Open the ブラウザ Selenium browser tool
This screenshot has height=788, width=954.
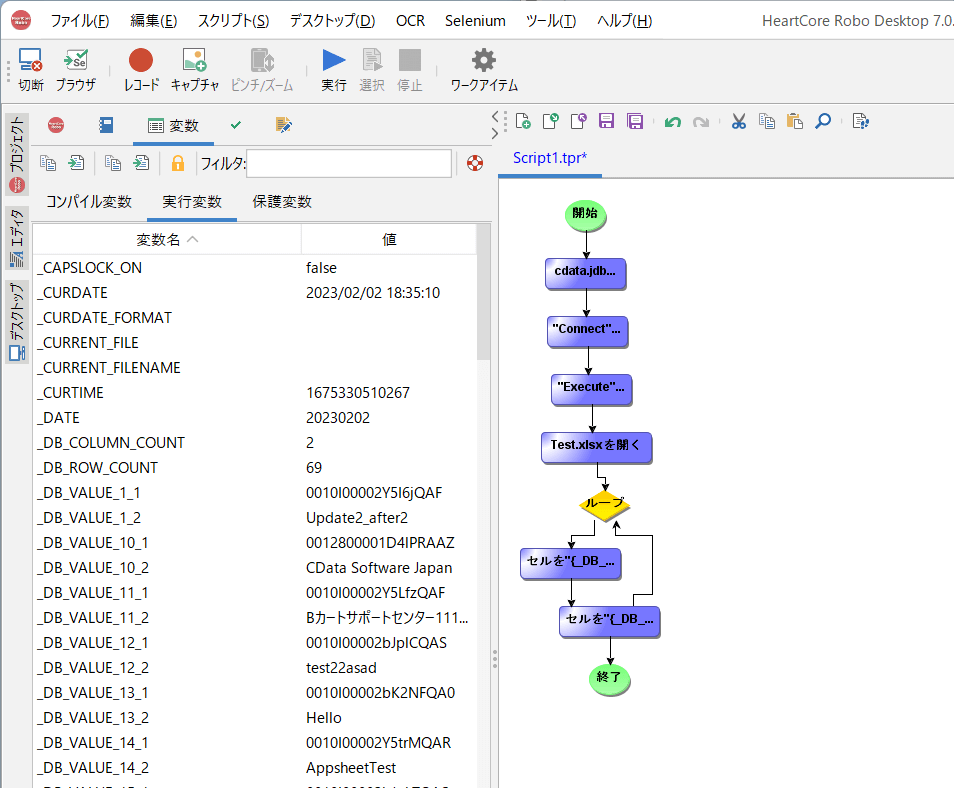[76, 69]
